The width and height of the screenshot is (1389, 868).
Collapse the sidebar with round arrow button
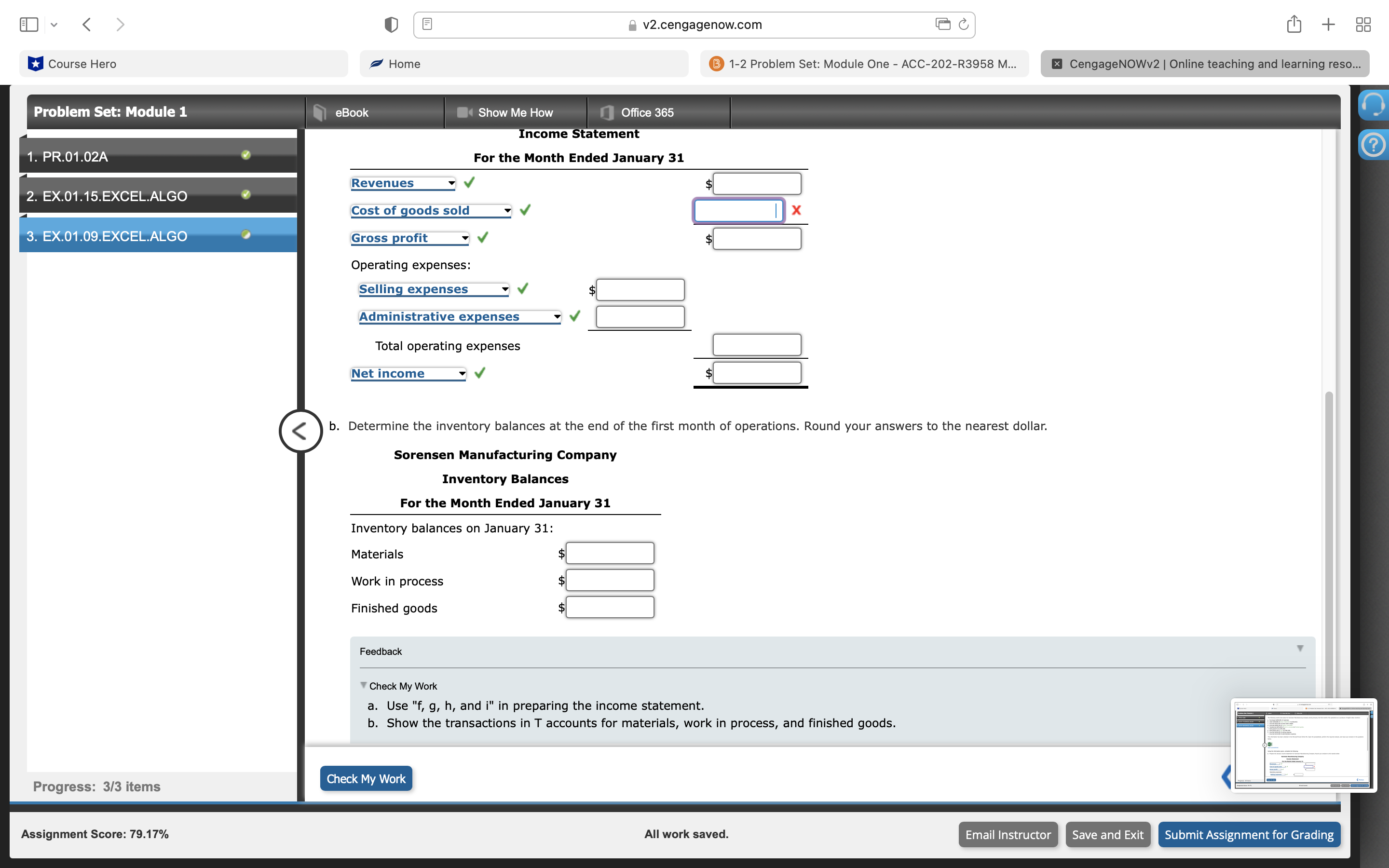[300, 431]
